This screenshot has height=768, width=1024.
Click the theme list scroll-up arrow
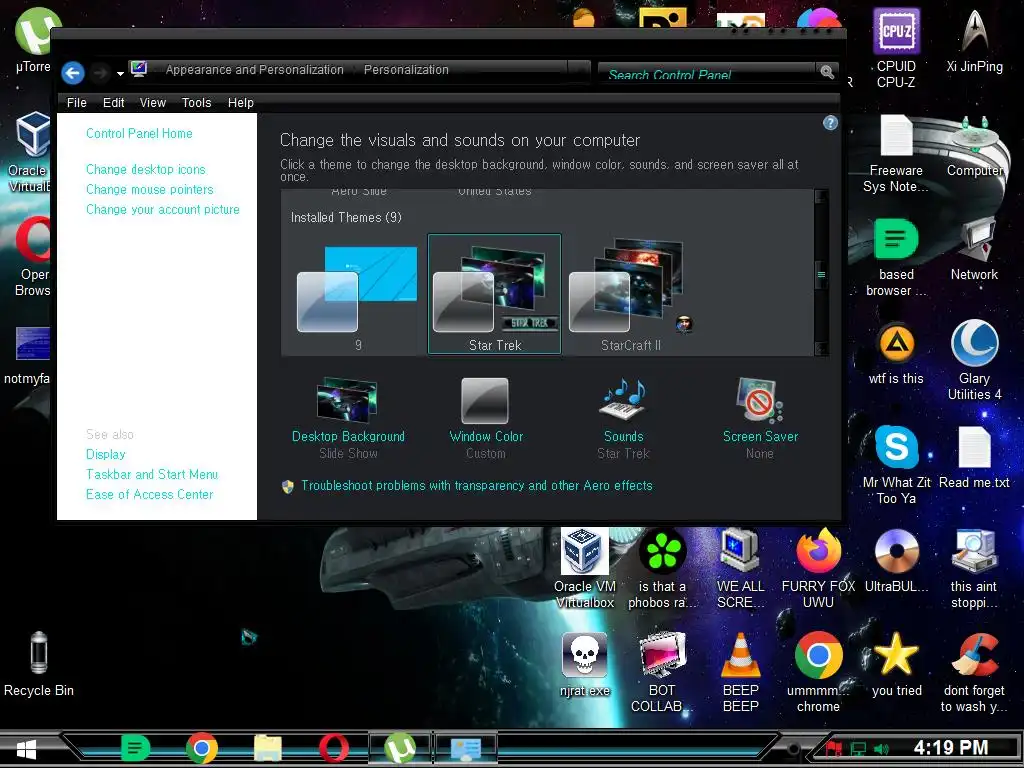tap(822, 195)
